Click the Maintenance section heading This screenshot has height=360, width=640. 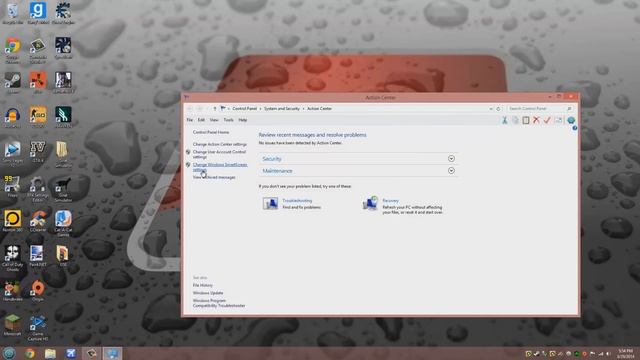tap(278, 171)
